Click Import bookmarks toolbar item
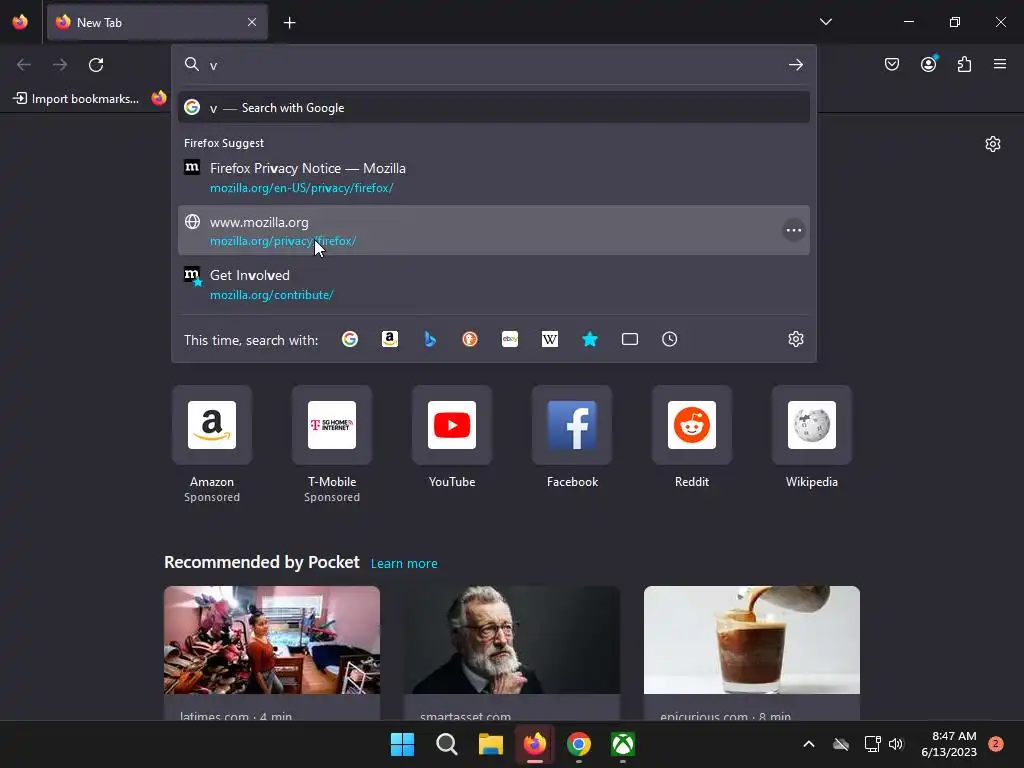This screenshot has width=1024, height=768. (76, 99)
